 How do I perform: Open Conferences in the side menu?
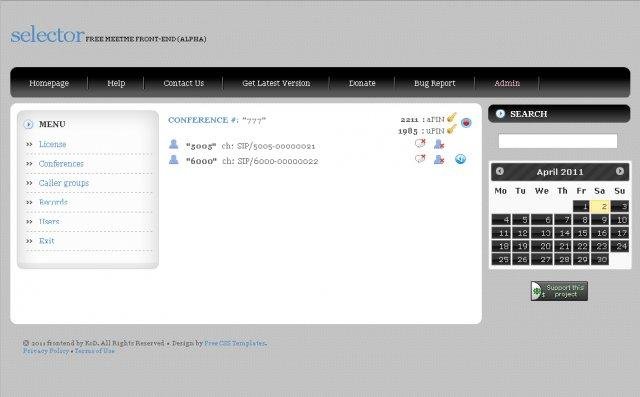click(x=61, y=164)
